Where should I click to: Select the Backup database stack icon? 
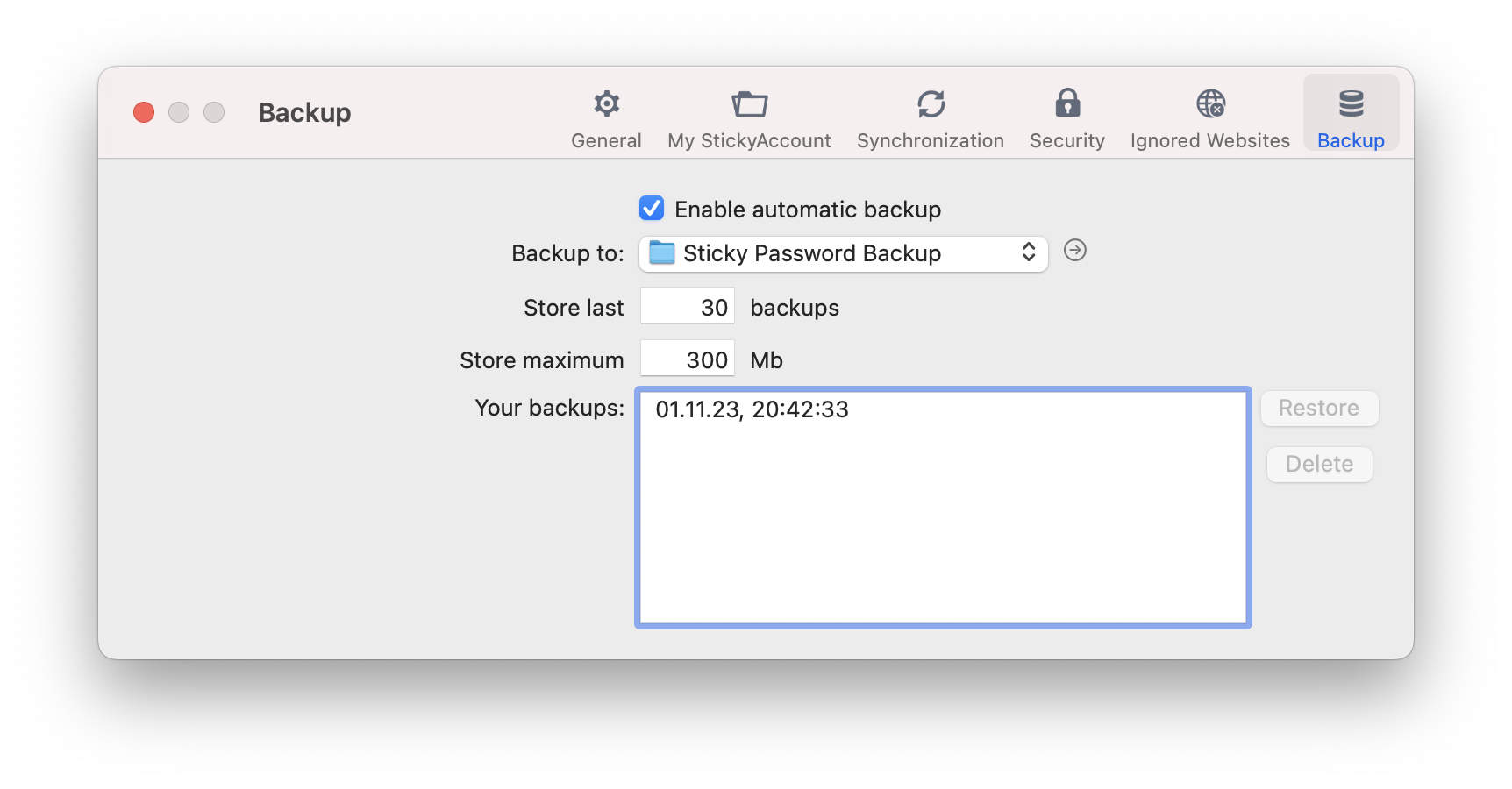[1351, 103]
